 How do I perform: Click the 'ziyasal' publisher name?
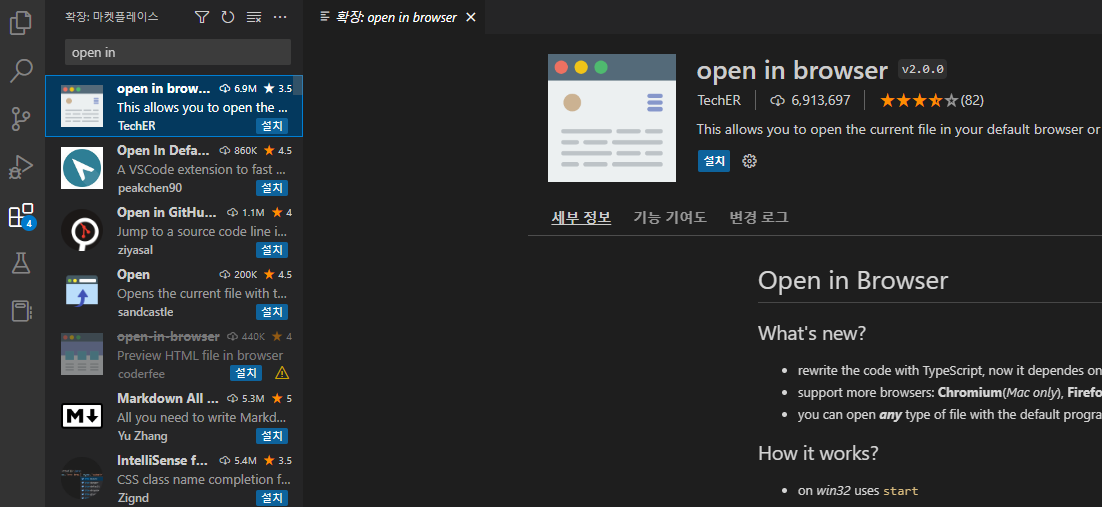click(x=135, y=250)
